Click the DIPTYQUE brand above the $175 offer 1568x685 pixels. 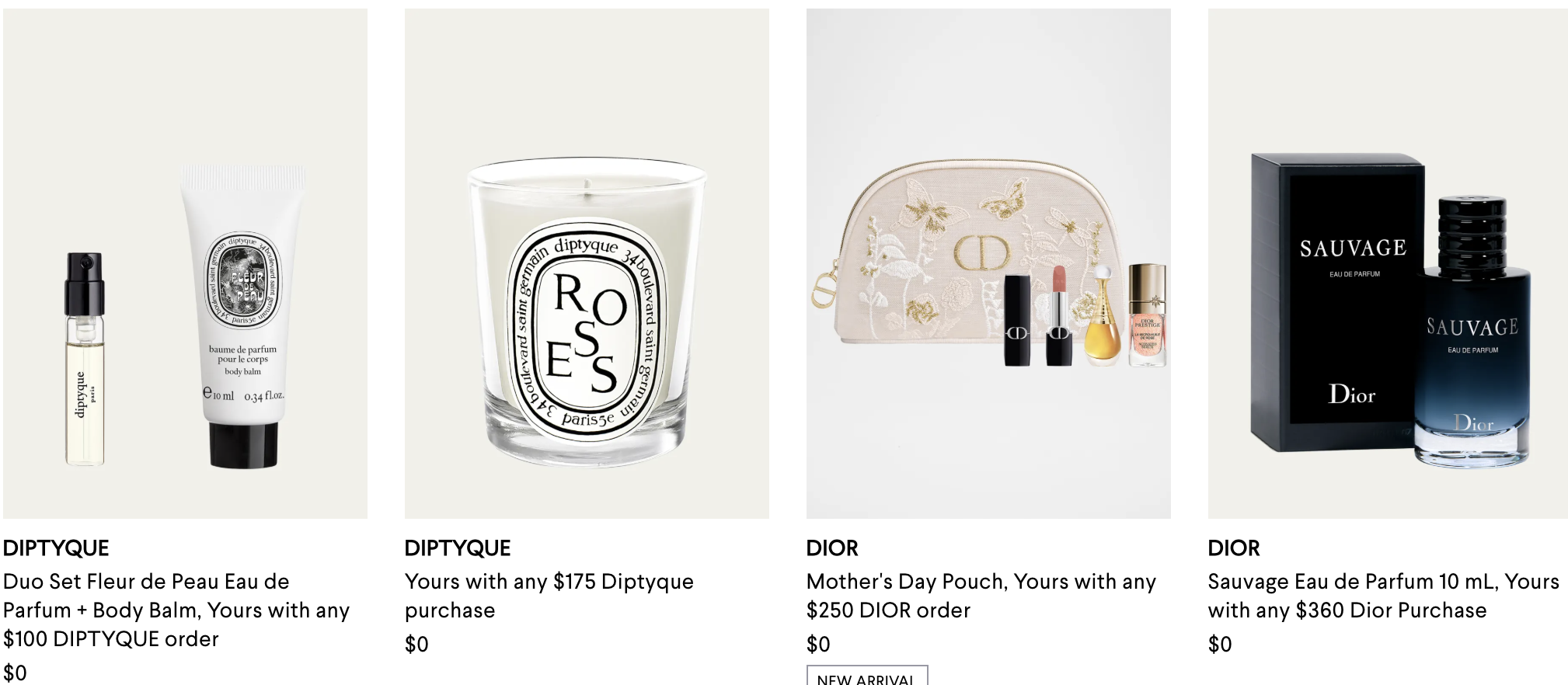tap(458, 548)
